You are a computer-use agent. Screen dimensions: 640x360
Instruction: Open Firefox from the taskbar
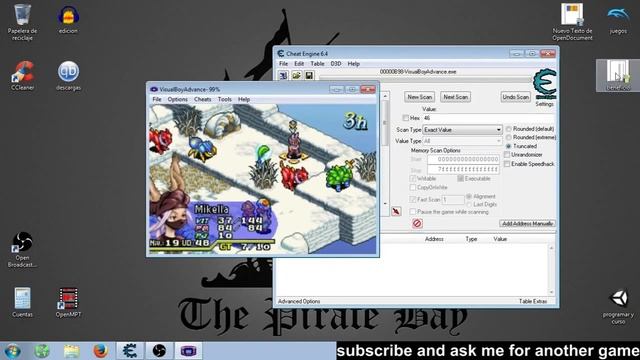coord(100,351)
